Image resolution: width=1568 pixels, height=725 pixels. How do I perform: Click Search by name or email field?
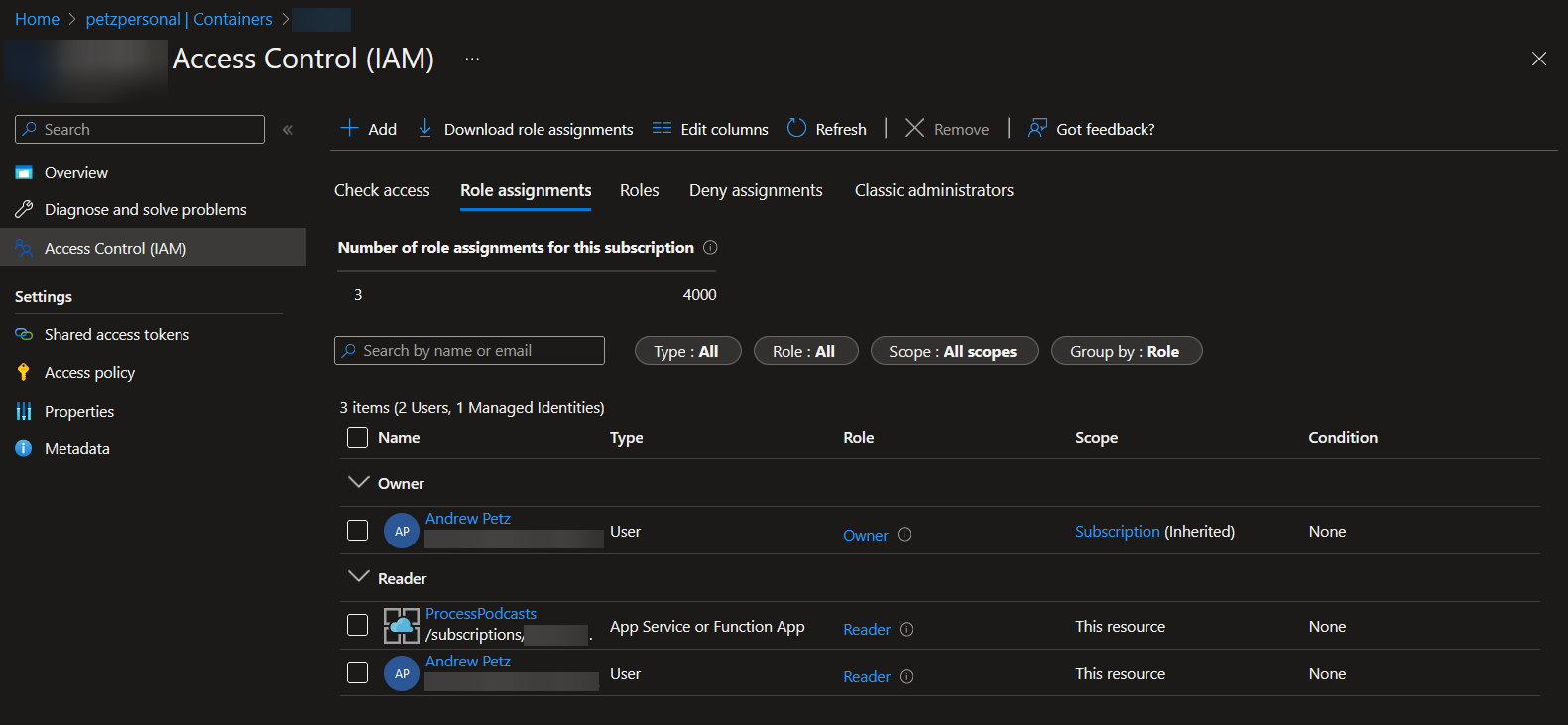(469, 350)
